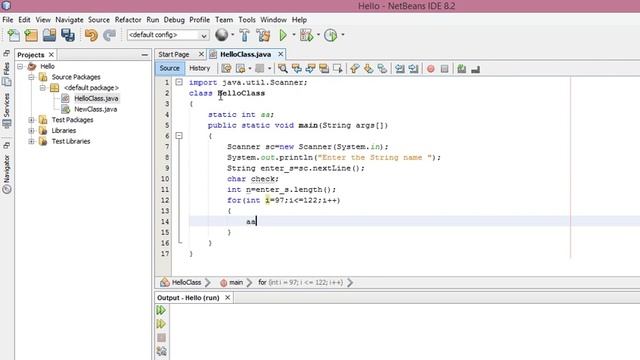Click the Comment code icon
This screenshot has width=640, height=360.
[462, 69]
